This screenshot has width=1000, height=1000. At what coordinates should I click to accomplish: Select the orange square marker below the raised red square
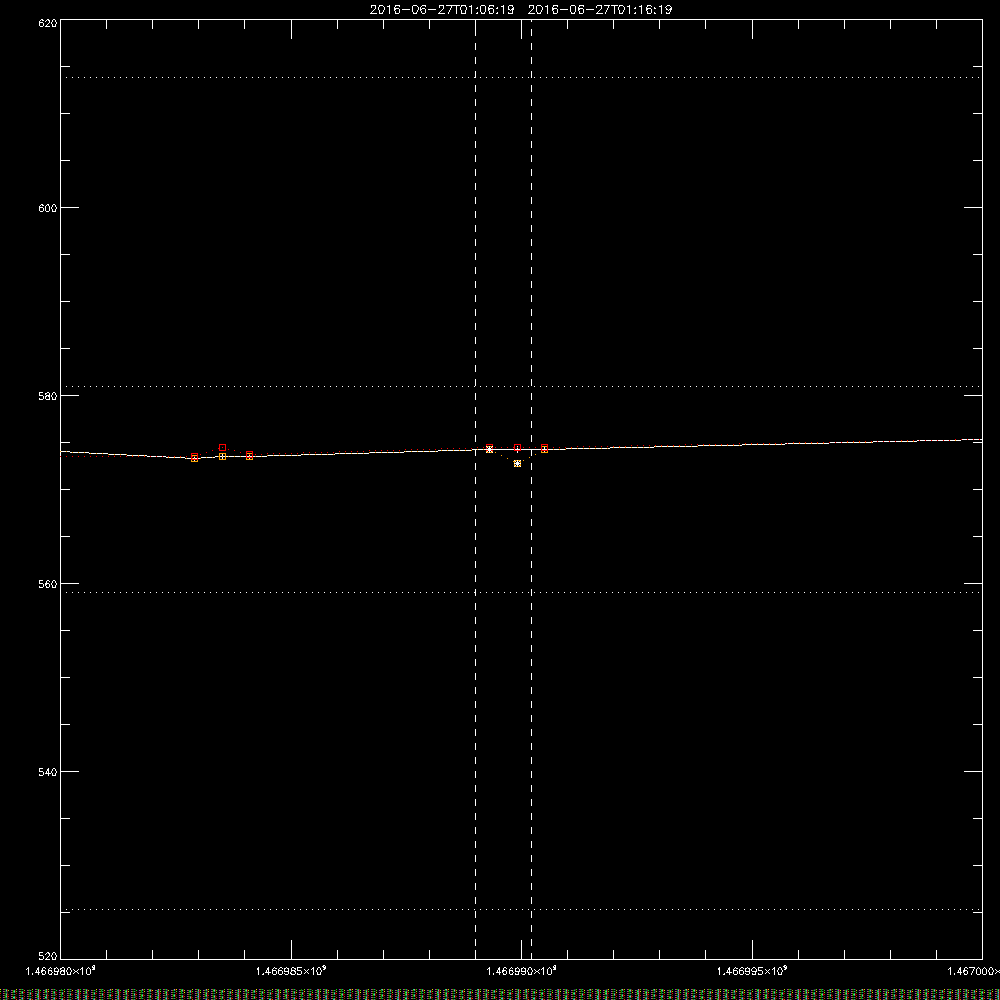click(223, 457)
